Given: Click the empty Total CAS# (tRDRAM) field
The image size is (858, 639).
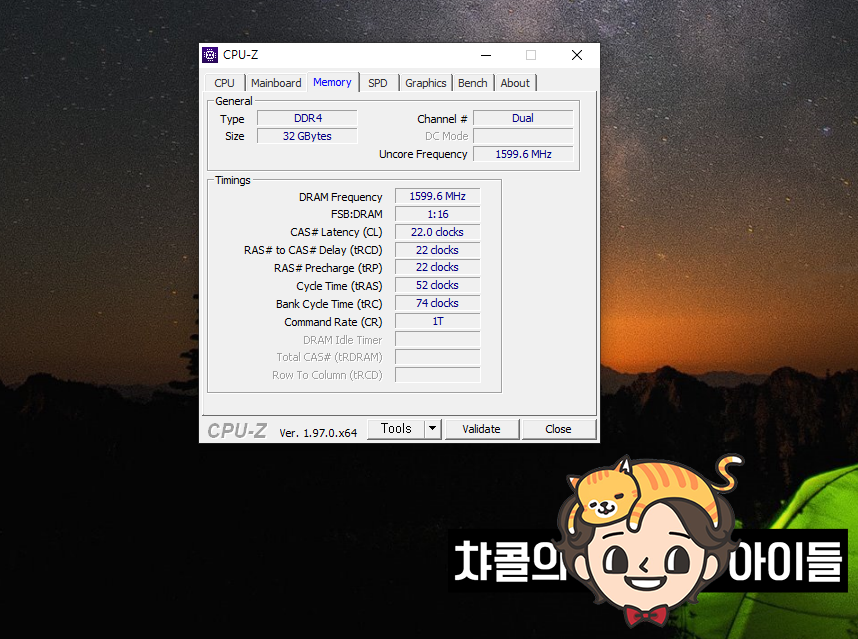Looking at the screenshot, I should [x=438, y=357].
